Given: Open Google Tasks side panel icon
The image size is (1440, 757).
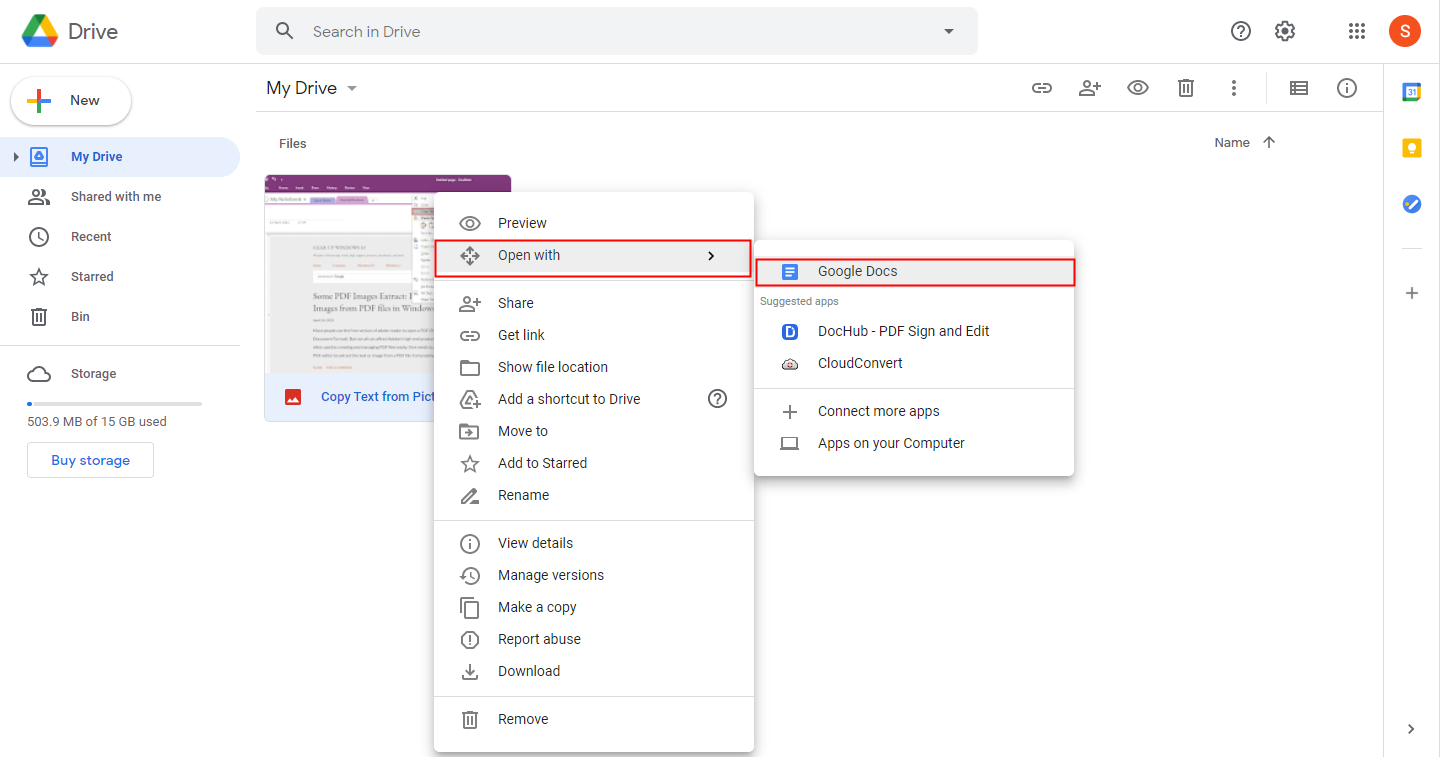Looking at the screenshot, I should [1412, 204].
